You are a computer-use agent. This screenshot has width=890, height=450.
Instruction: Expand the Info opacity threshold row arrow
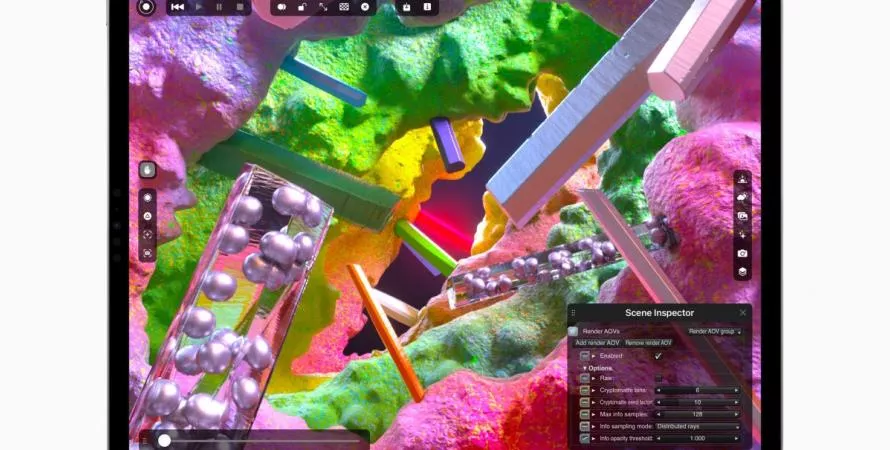(594, 438)
